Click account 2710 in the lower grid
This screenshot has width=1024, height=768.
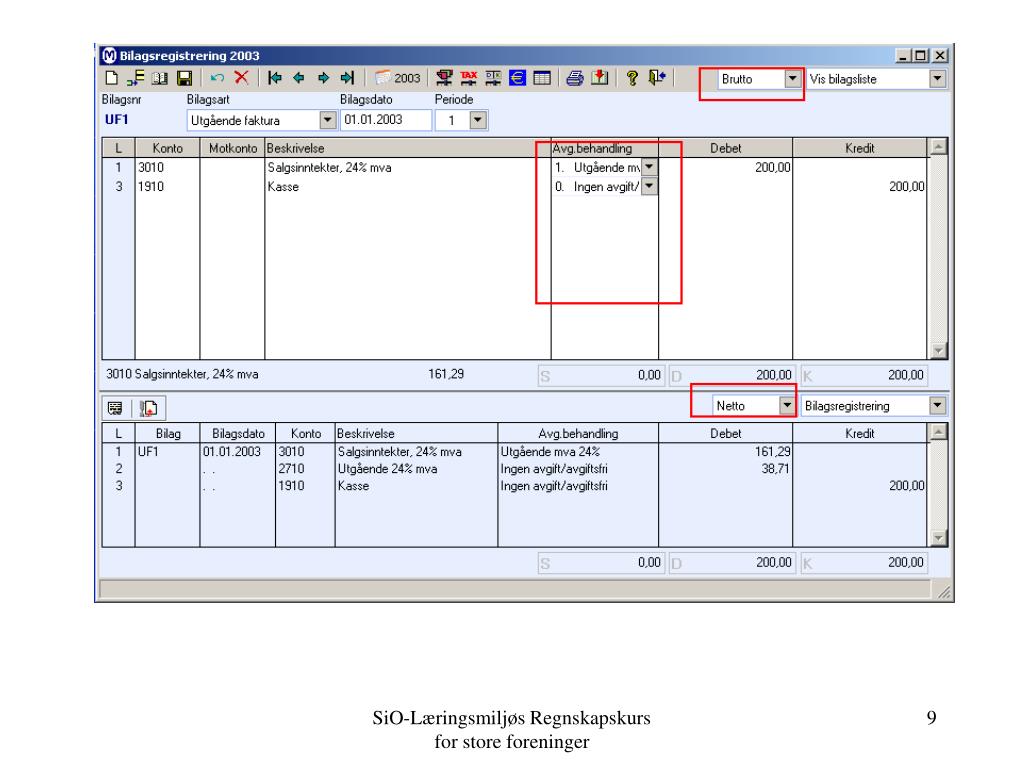[291, 469]
